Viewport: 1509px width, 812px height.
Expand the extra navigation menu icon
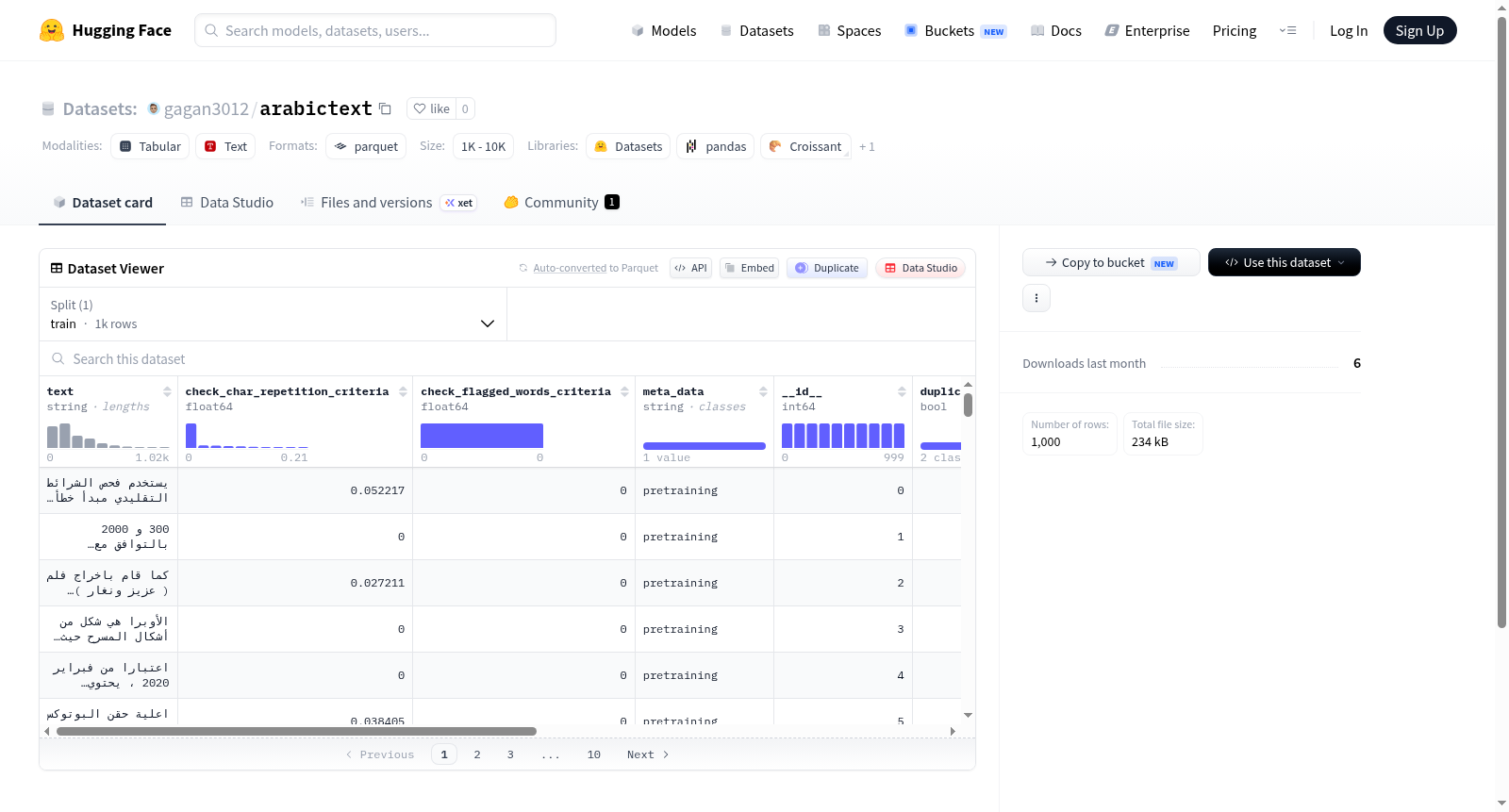tap(1287, 30)
